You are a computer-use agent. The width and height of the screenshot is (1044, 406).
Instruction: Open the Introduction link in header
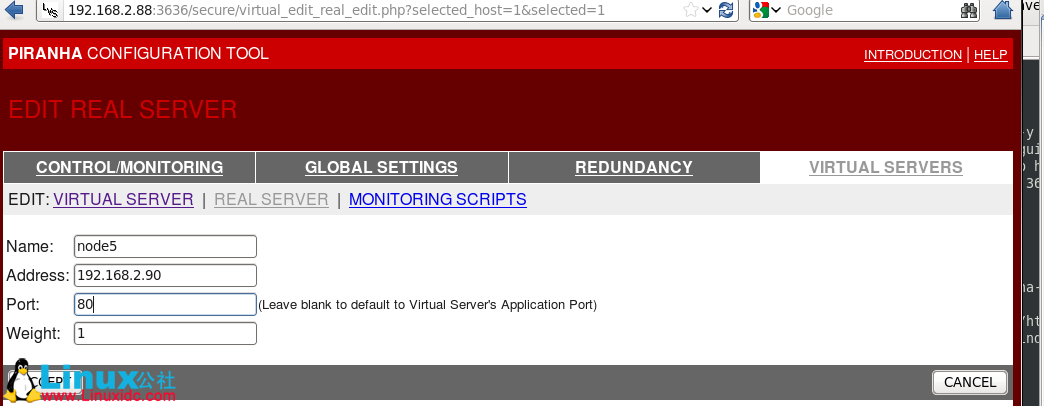pos(912,54)
